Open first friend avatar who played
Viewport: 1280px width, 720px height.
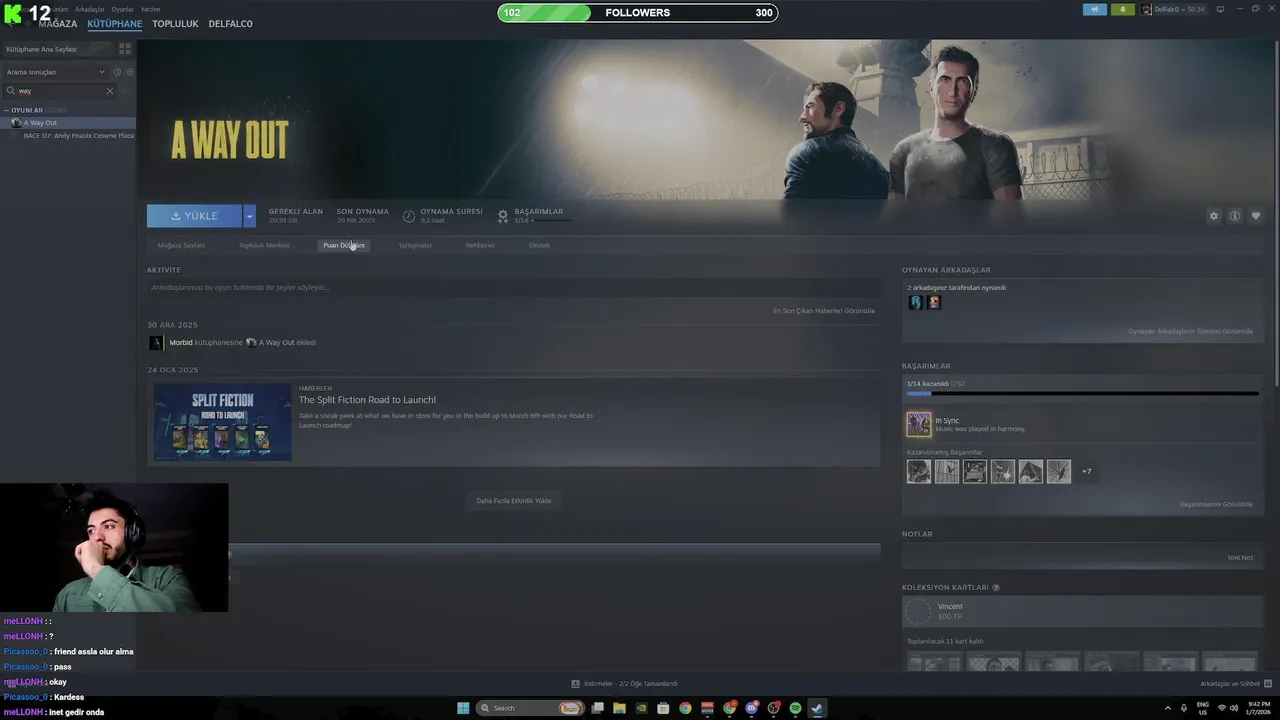pos(915,302)
